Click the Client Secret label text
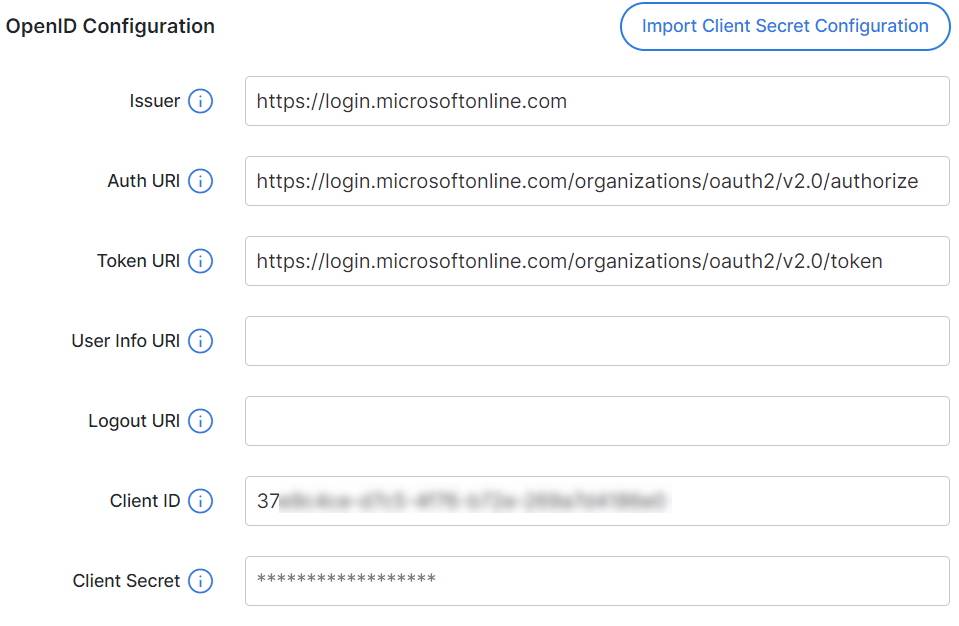The width and height of the screenshot is (959, 626). click(126, 581)
